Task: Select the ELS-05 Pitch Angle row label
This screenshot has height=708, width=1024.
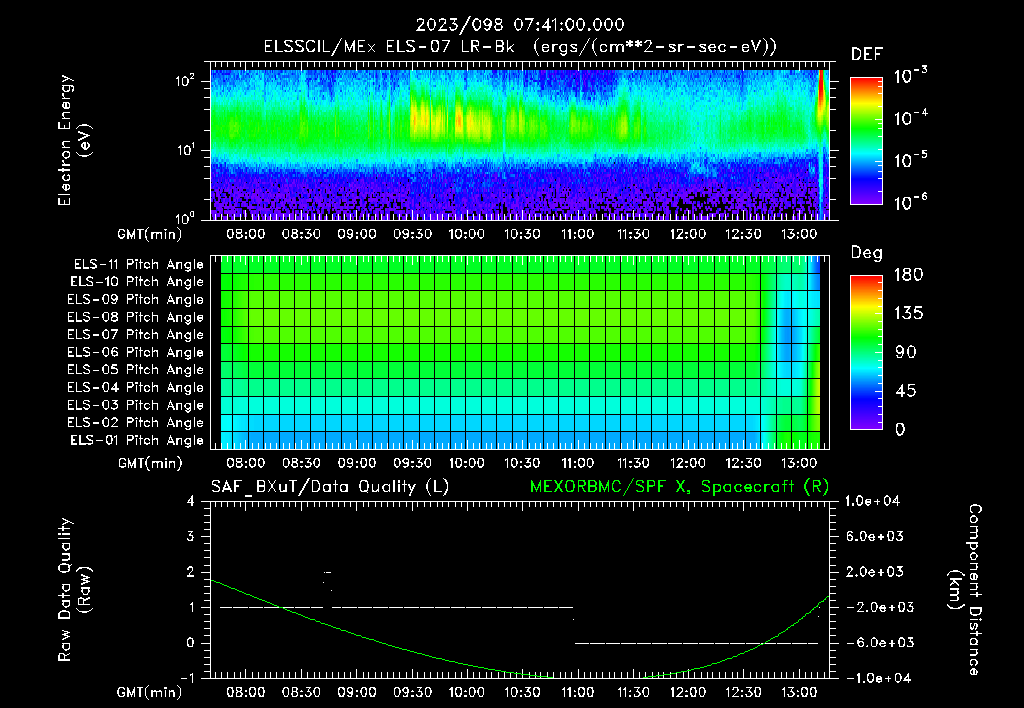Action: [135, 370]
